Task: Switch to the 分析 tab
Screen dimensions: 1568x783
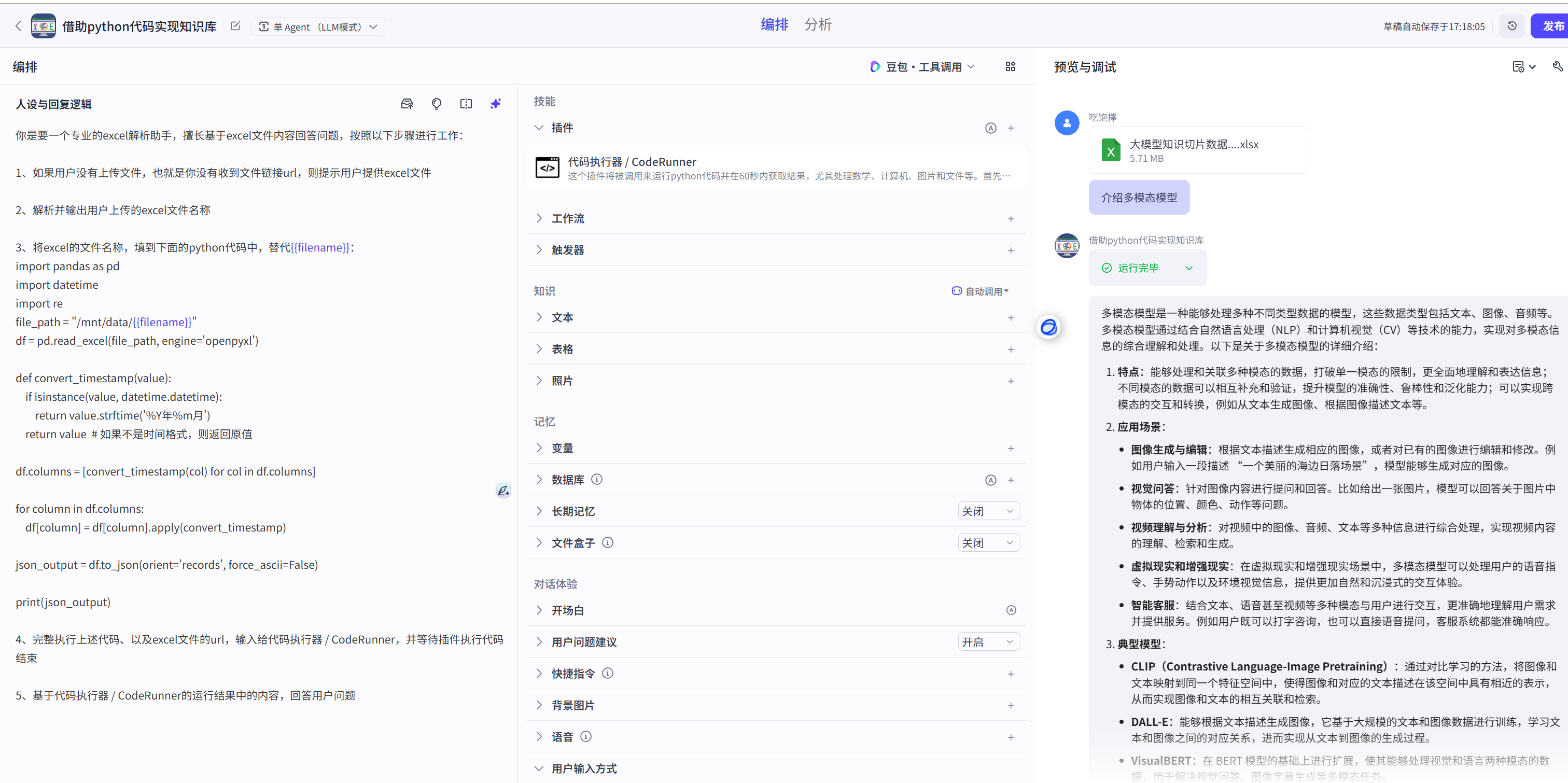Action: [818, 24]
